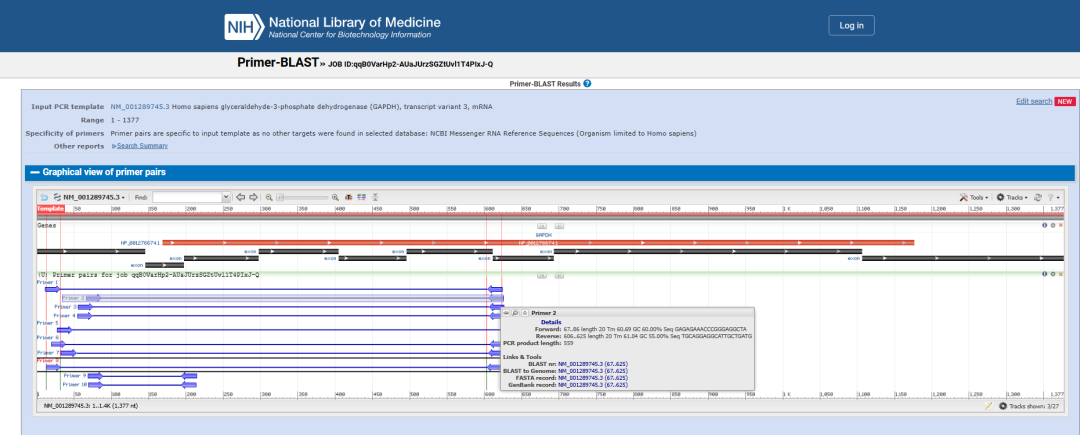This screenshot has width=1080, height=435.
Task: Click the Log in button
Action: tap(851, 25)
